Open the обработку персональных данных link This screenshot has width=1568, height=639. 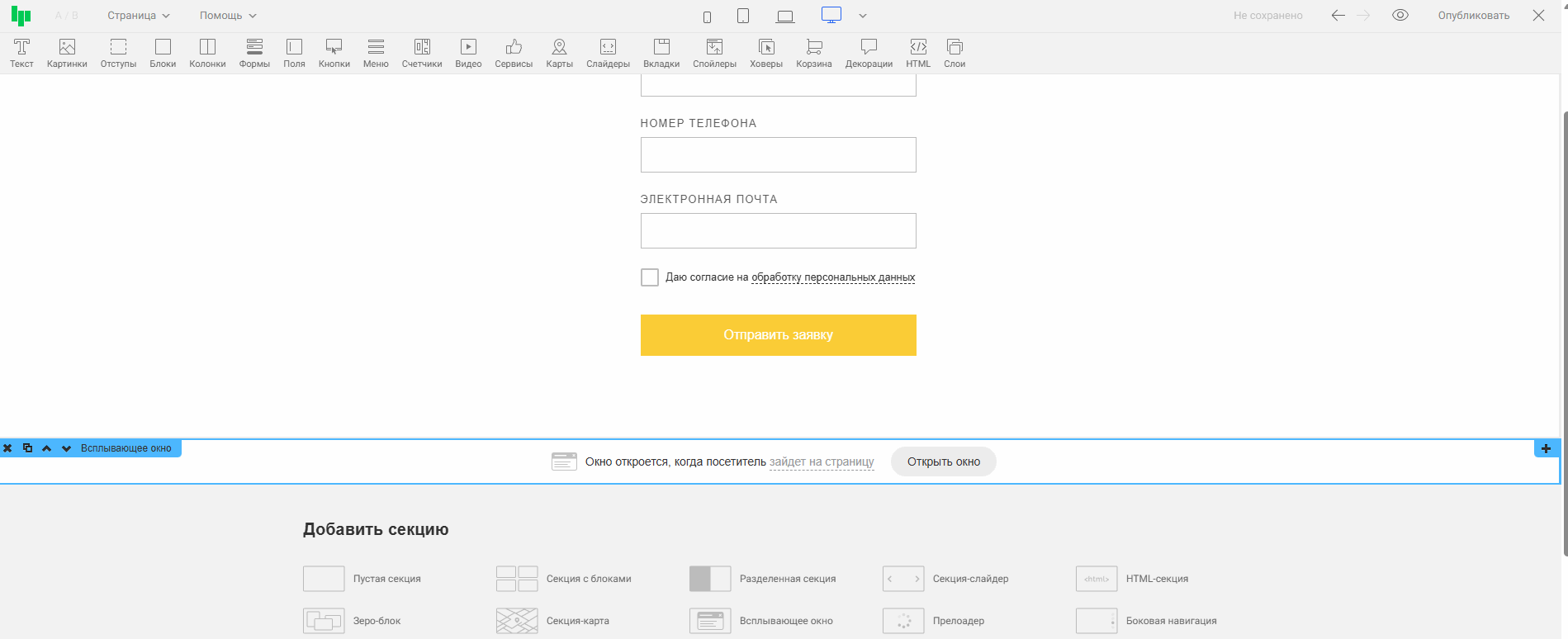pos(833,277)
